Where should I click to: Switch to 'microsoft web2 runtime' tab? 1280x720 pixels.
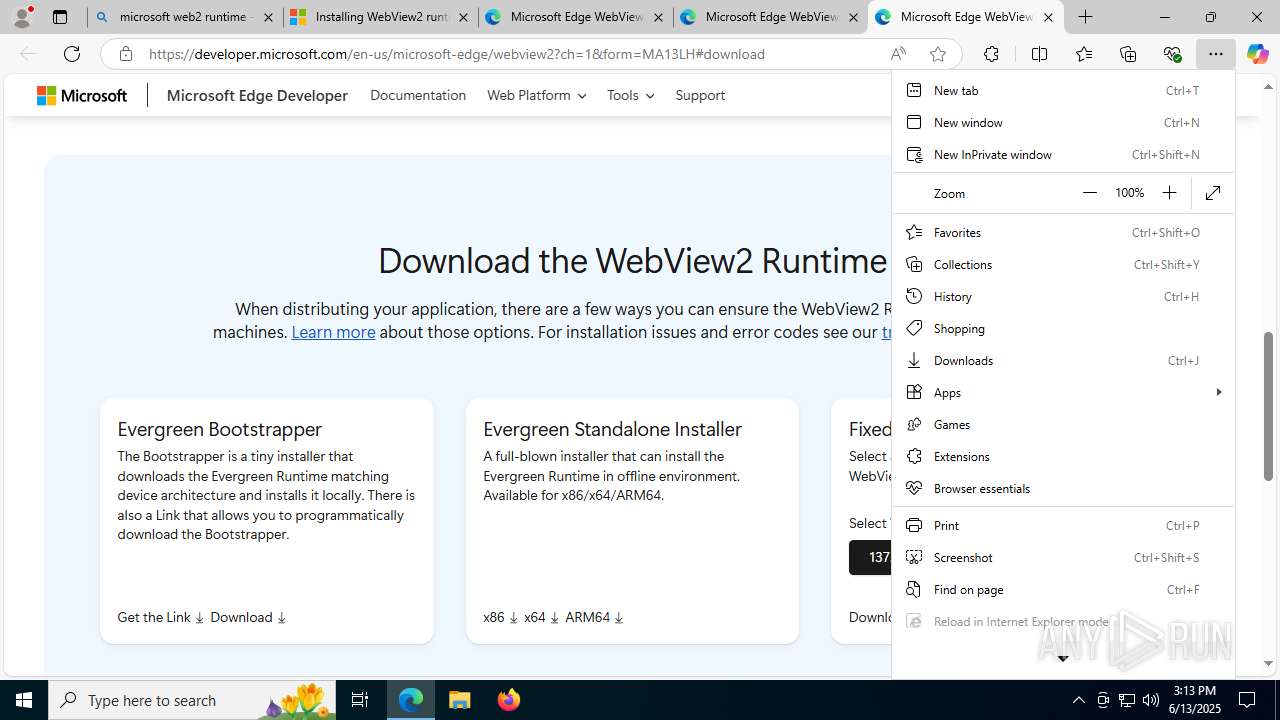tap(184, 17)
